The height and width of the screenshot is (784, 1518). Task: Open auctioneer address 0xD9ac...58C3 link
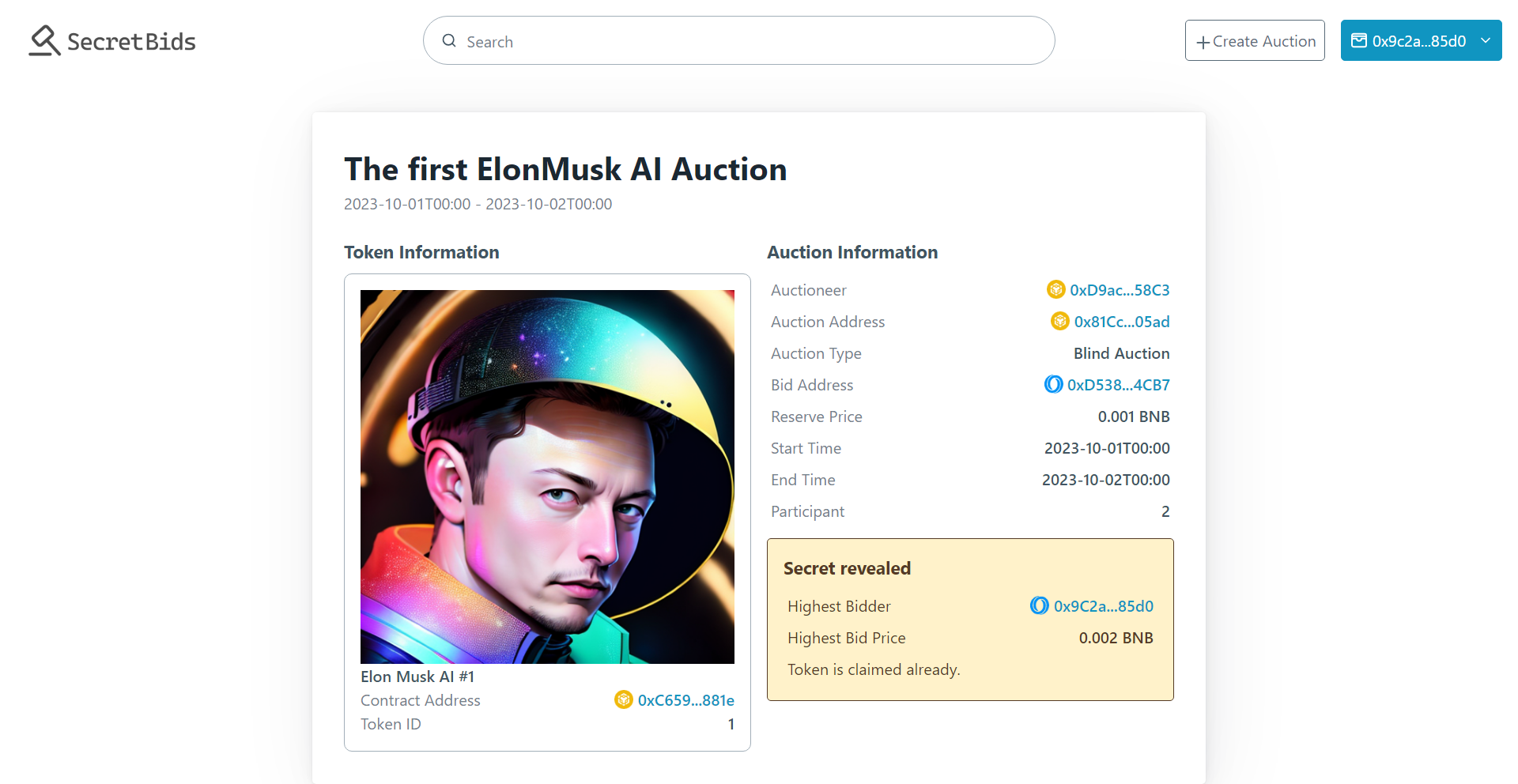pos(1120,290)
